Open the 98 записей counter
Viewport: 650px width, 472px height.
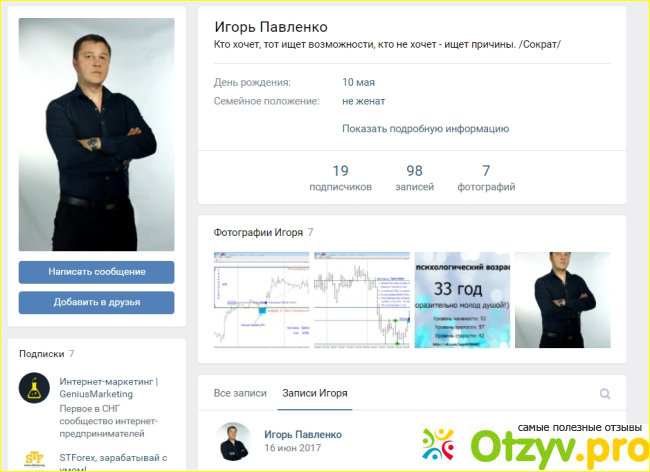click(x=415, y=178)
